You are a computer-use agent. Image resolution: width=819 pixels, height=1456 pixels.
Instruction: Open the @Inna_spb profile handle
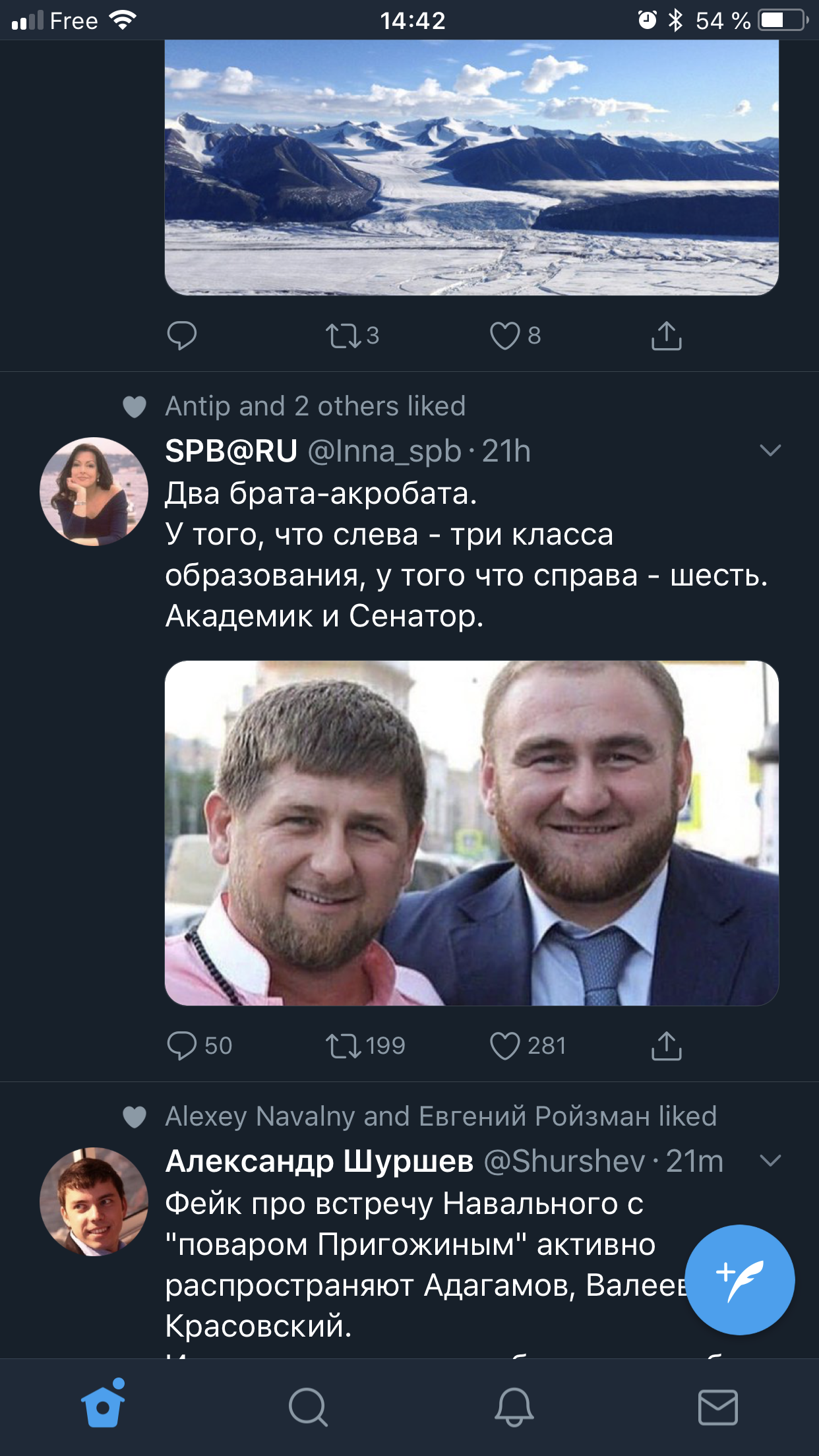pos(384,451)
